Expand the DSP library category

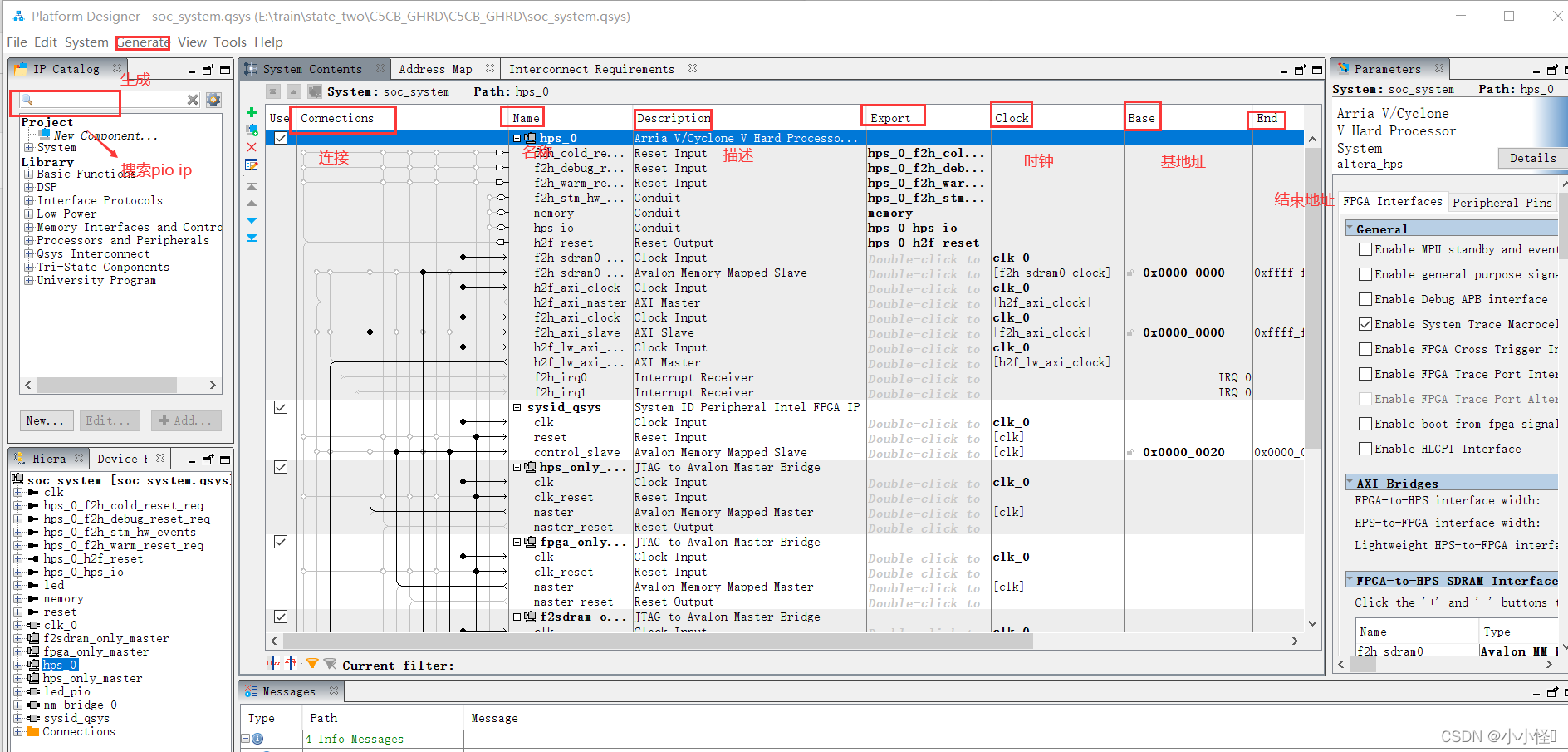pyautogui.click(x=29, y=188)
